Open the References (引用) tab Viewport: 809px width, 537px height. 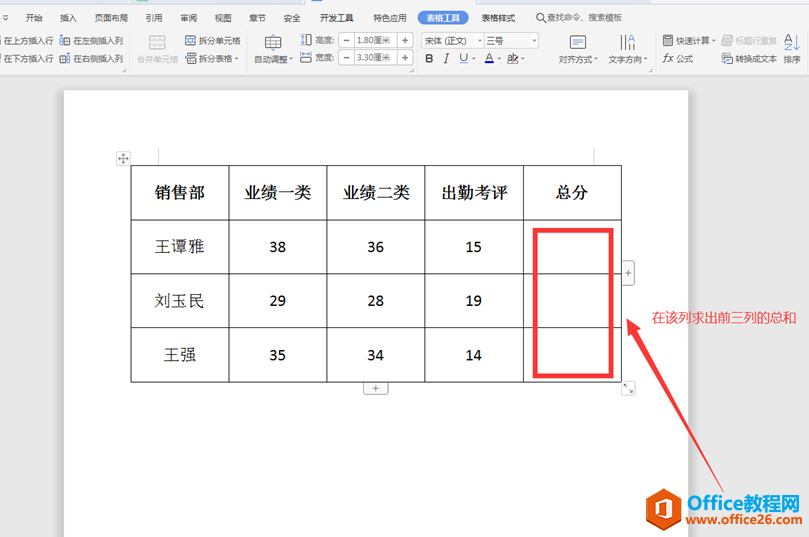154,18
